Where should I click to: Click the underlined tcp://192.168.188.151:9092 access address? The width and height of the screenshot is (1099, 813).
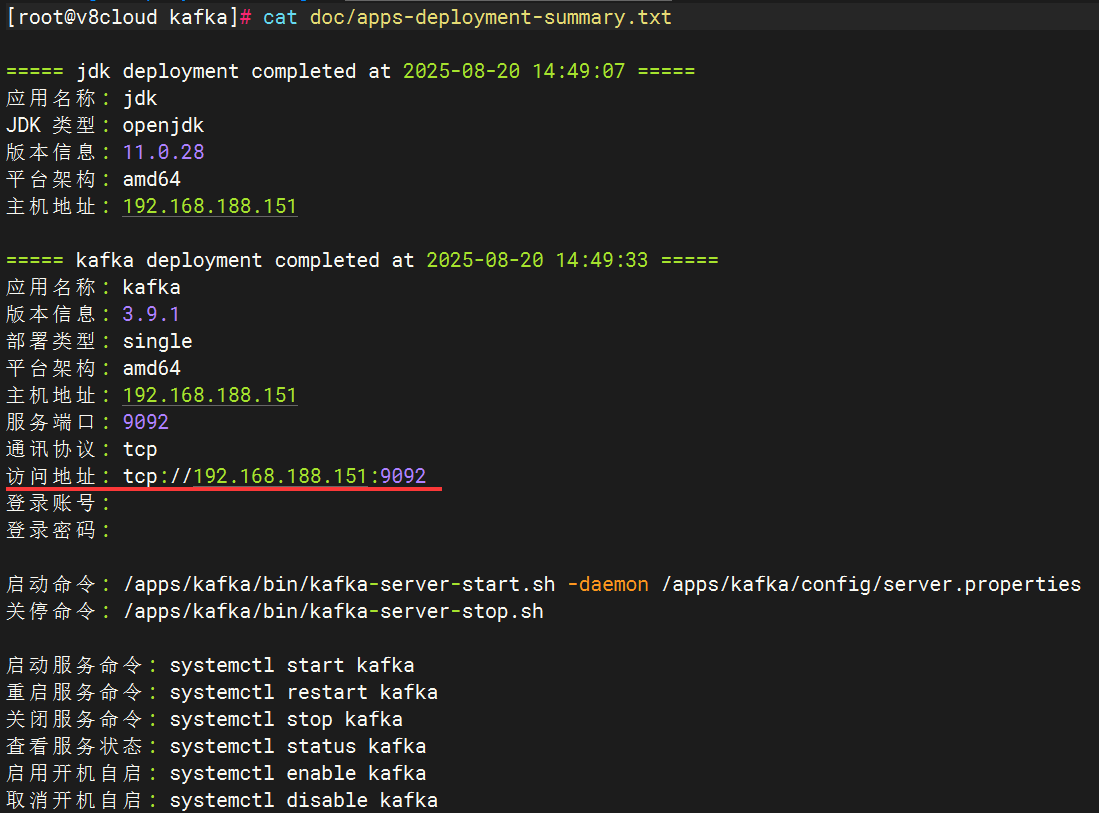[x=275, y=476]
